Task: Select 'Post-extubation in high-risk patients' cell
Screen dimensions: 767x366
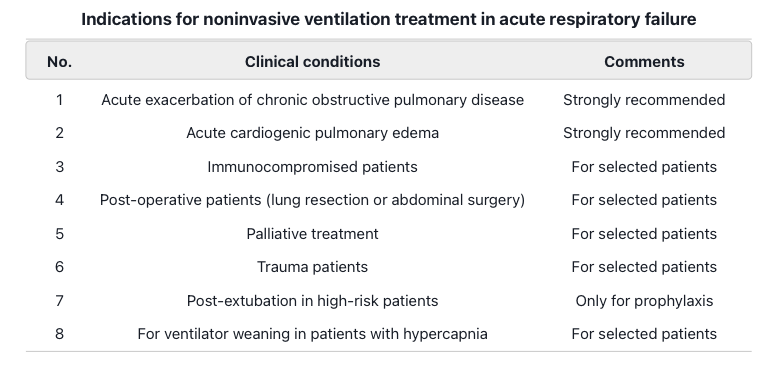Action: coord(312,300)
